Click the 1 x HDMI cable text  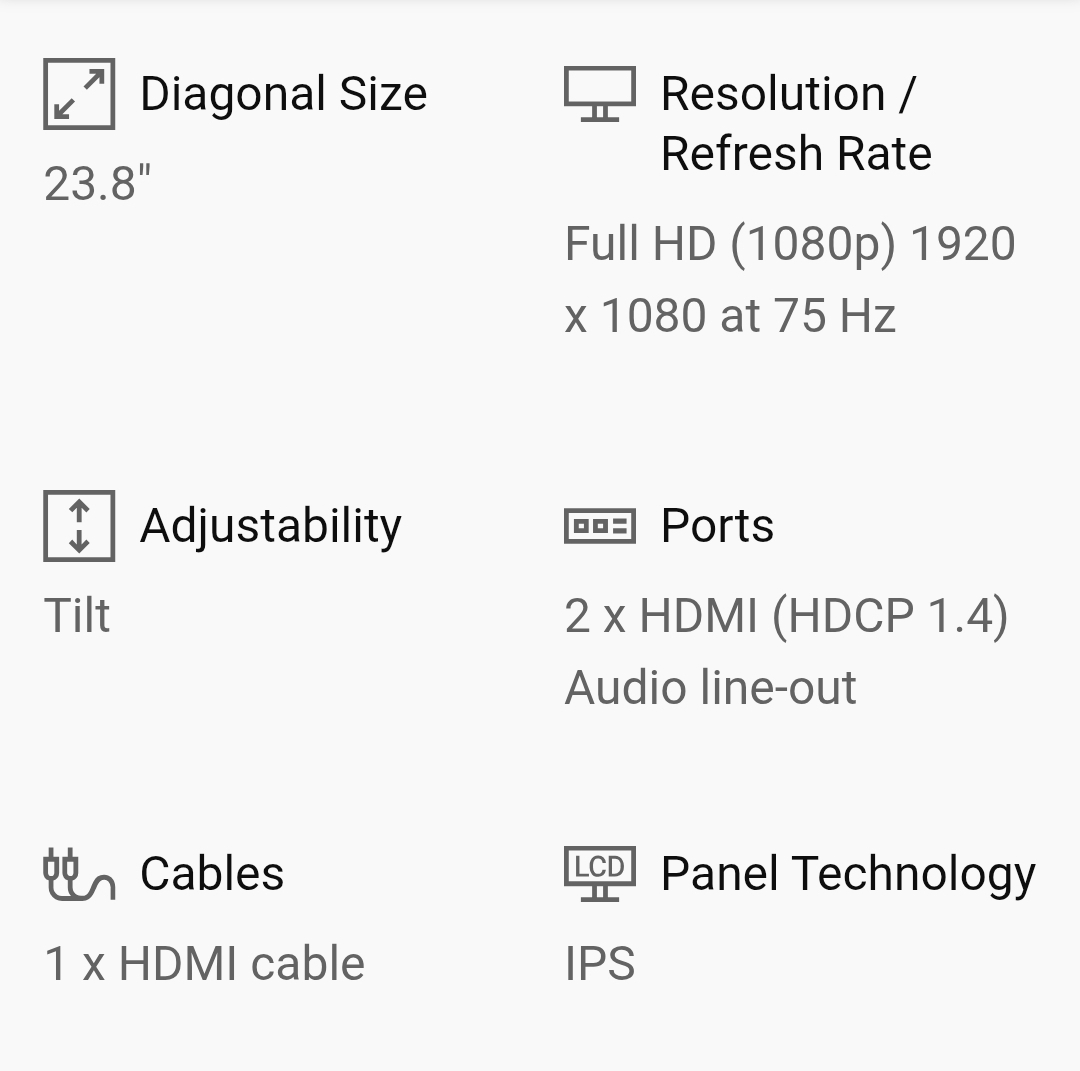coord(205,963)
